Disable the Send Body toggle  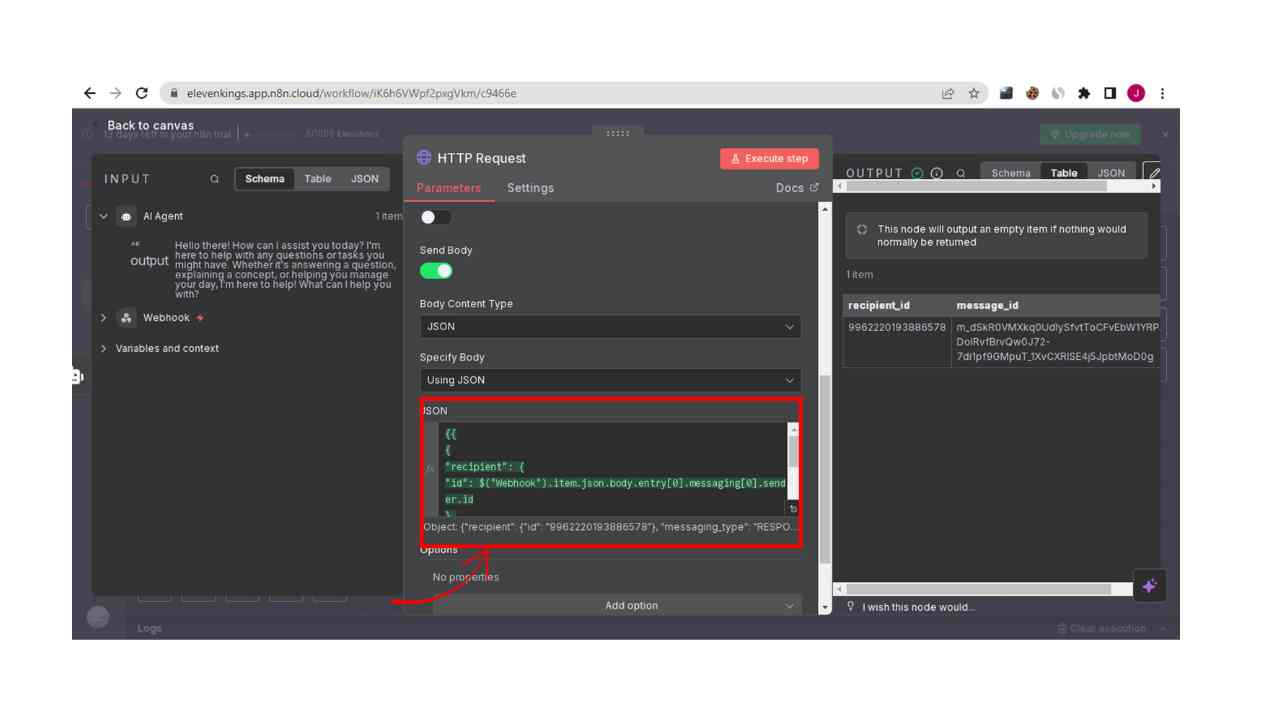click(x=436, y=271)
